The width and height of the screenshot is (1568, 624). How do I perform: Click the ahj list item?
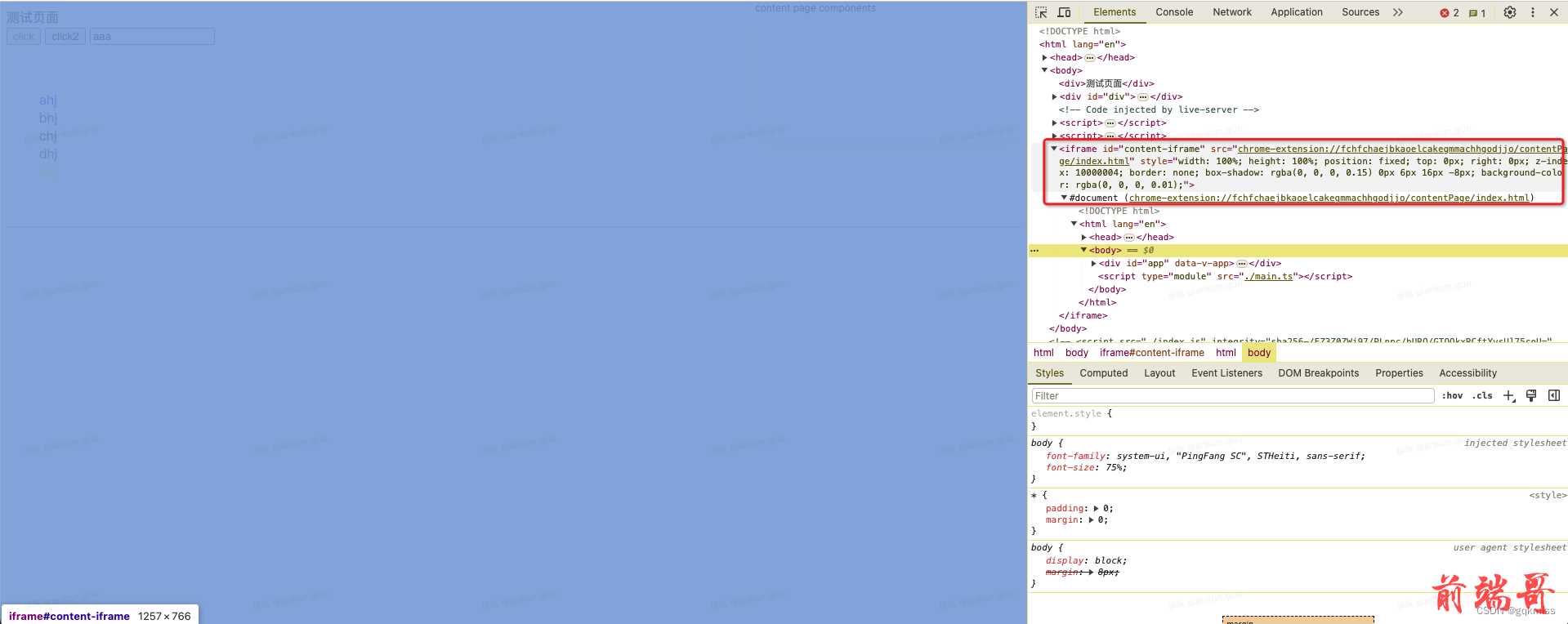48,100
